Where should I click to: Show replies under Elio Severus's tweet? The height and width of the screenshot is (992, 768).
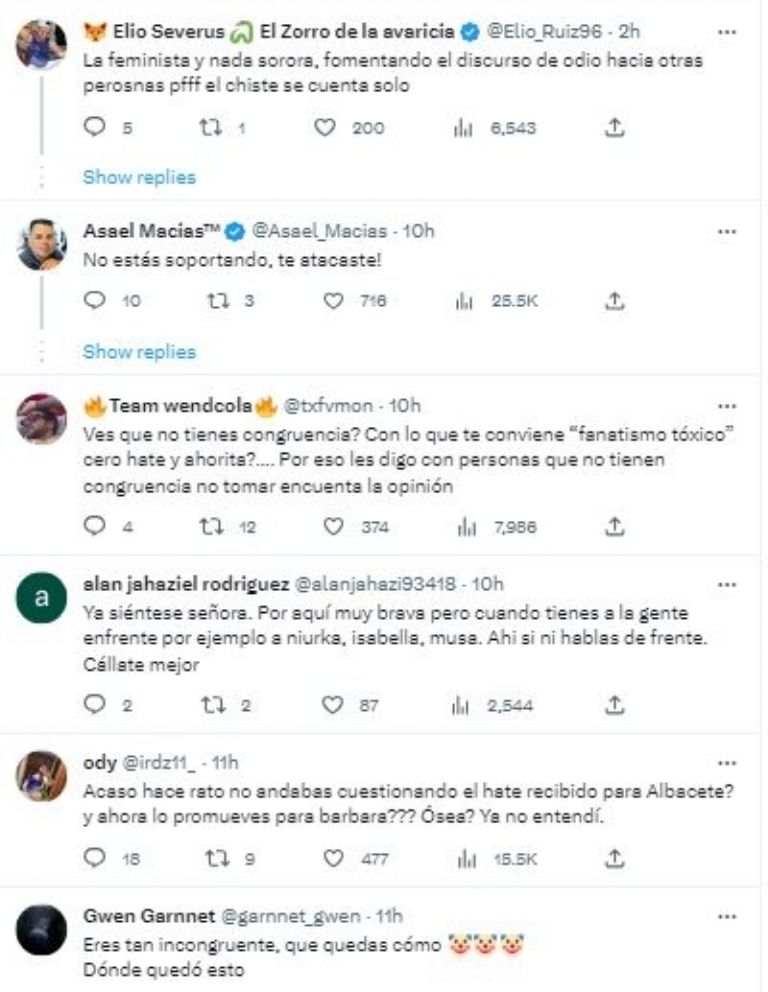click(x=139, y=177)
